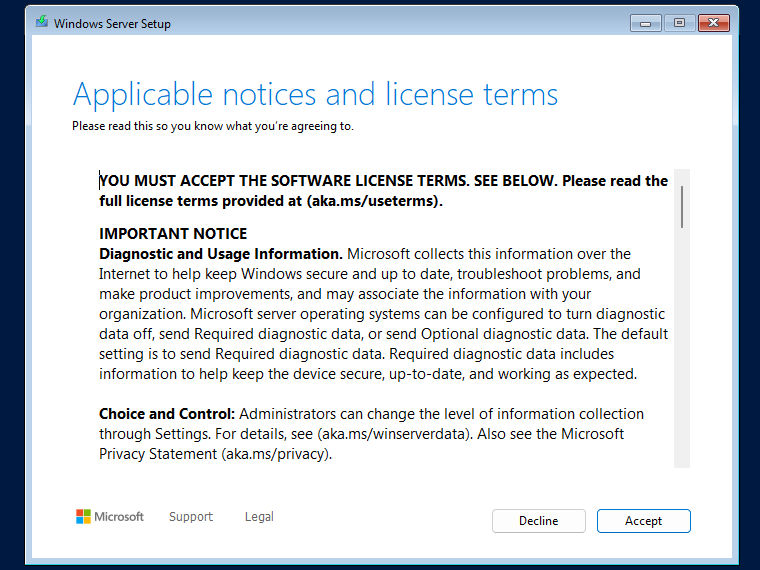
Task: Click the '(aka.ms/useterms)' text
Action: pos(374,201)
